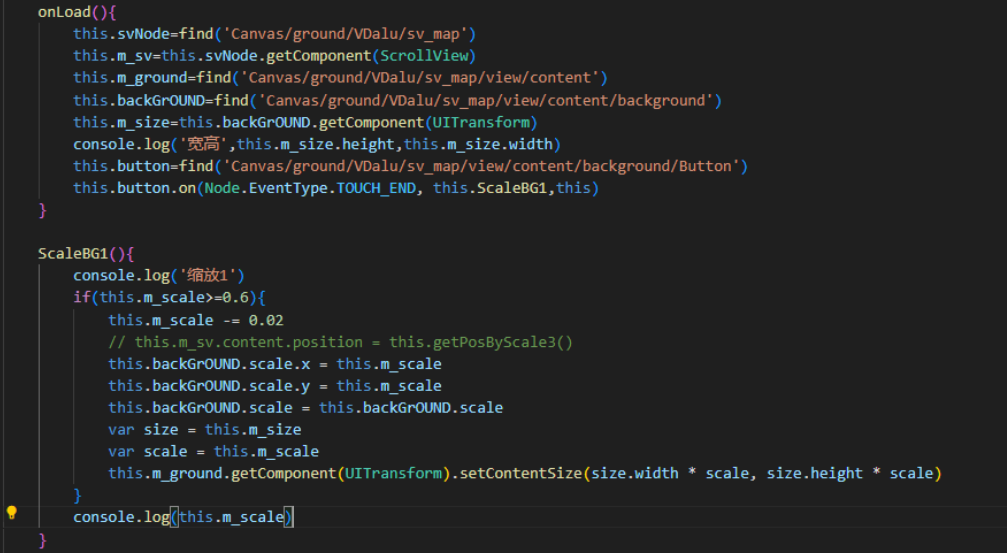This screenshot has height=553, width=1007.
Task: Click button in the this.button=find line
Action: pos(143,166)
